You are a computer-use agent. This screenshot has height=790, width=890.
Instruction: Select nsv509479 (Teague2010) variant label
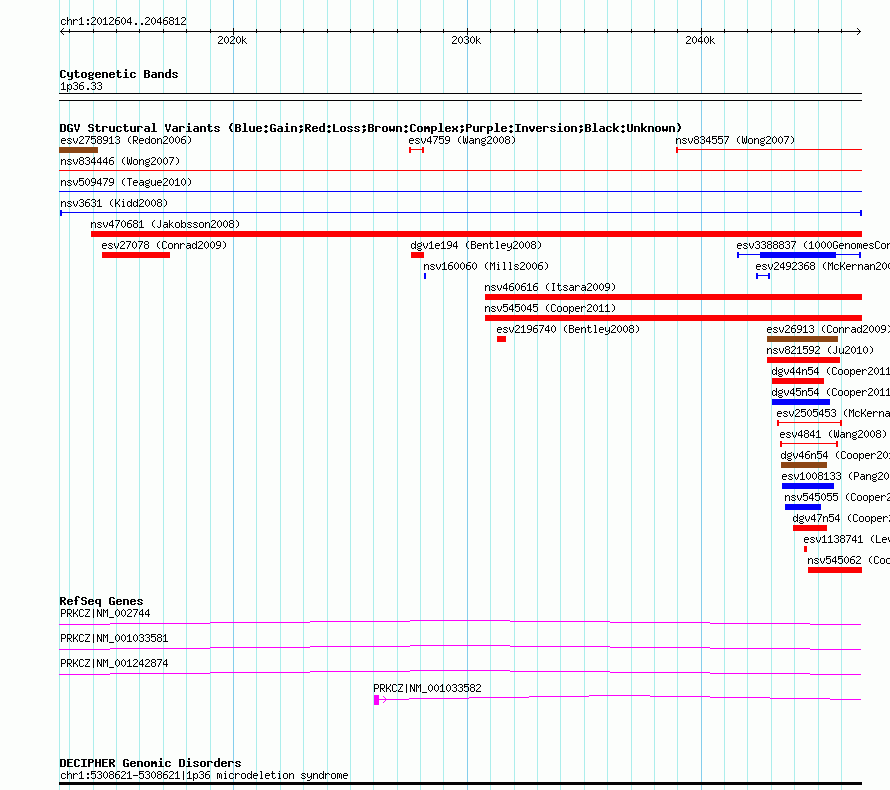(126, 182)
